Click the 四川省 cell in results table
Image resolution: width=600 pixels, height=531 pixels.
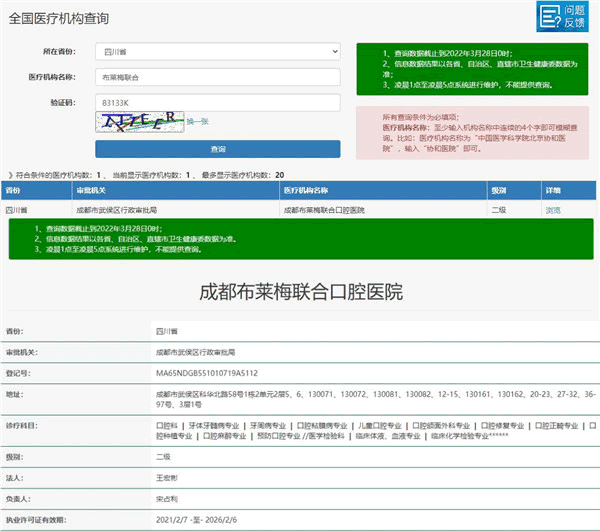[x=16, y=210]
